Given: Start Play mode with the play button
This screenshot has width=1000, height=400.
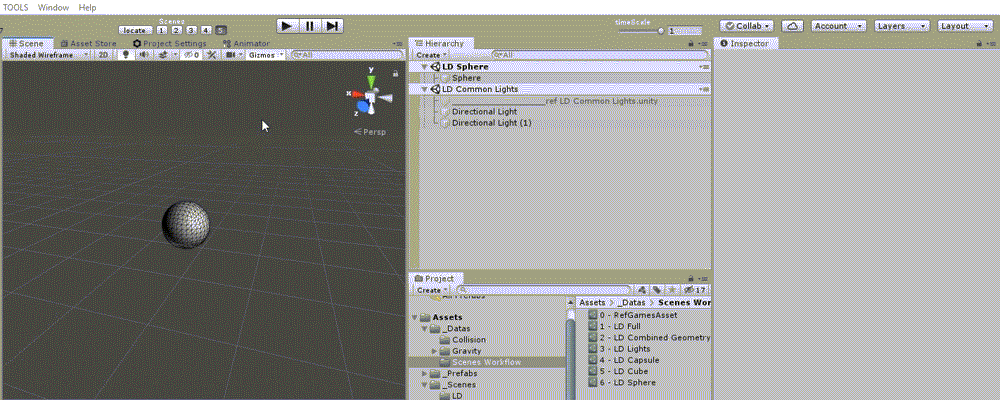Looking at the screenshot, I should [x=288, y=26].
